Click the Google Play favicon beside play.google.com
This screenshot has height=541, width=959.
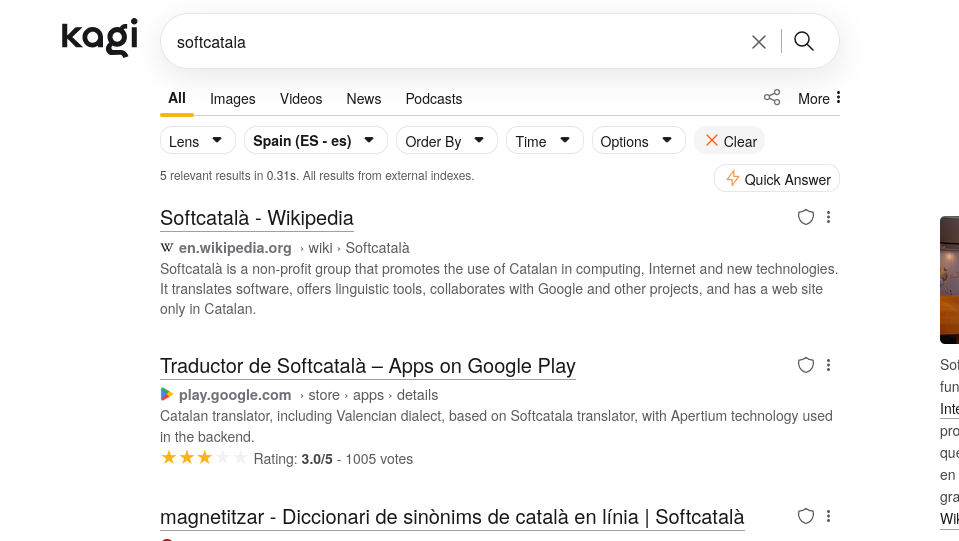pos(166,394)
